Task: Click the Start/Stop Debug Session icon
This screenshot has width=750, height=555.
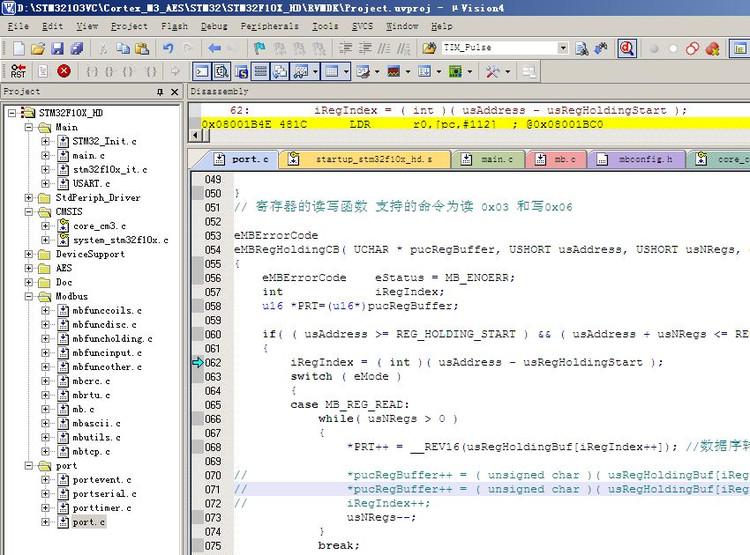Action: point(627,48)
